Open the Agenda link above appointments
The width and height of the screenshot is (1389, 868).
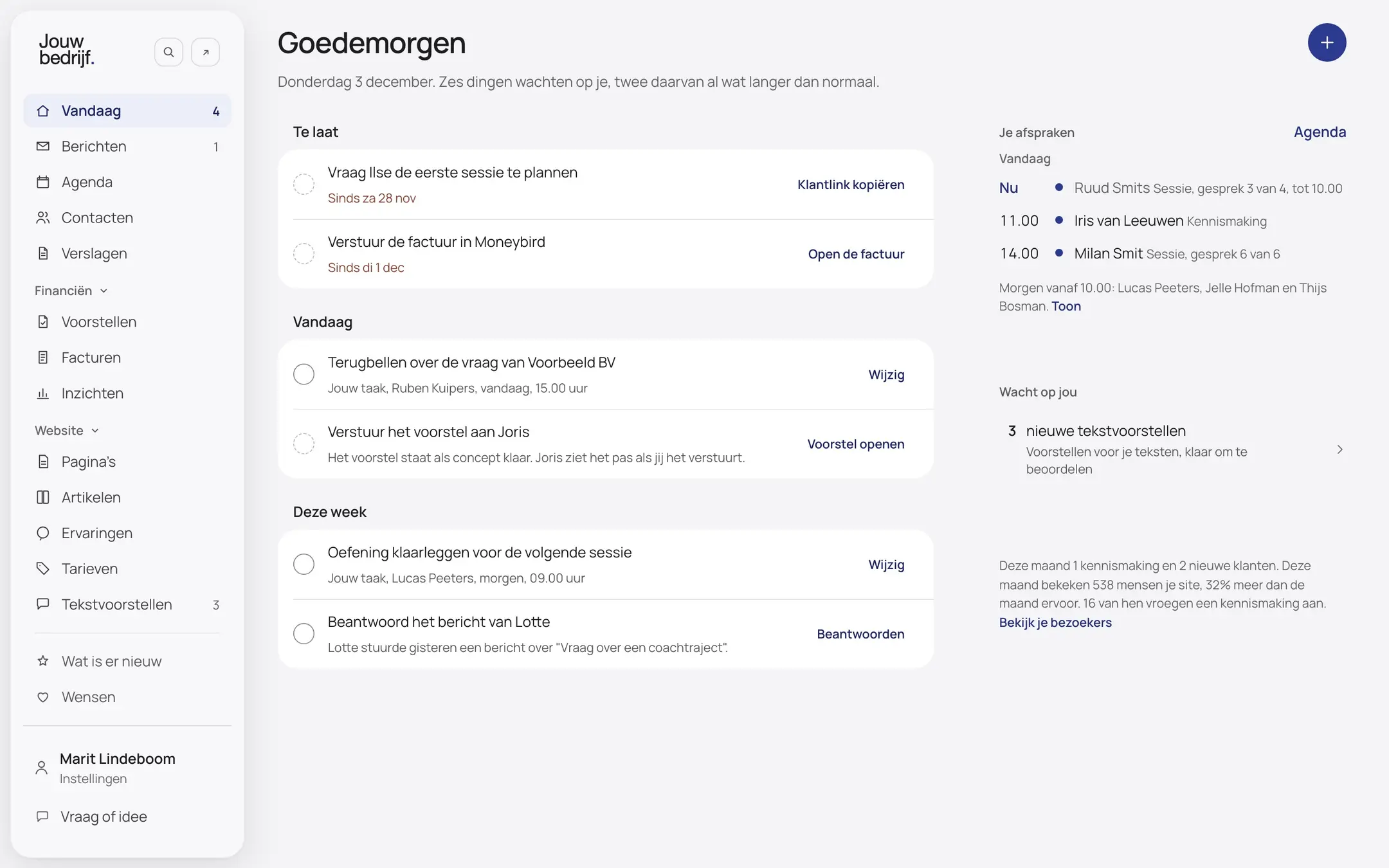pos(1320,132)
